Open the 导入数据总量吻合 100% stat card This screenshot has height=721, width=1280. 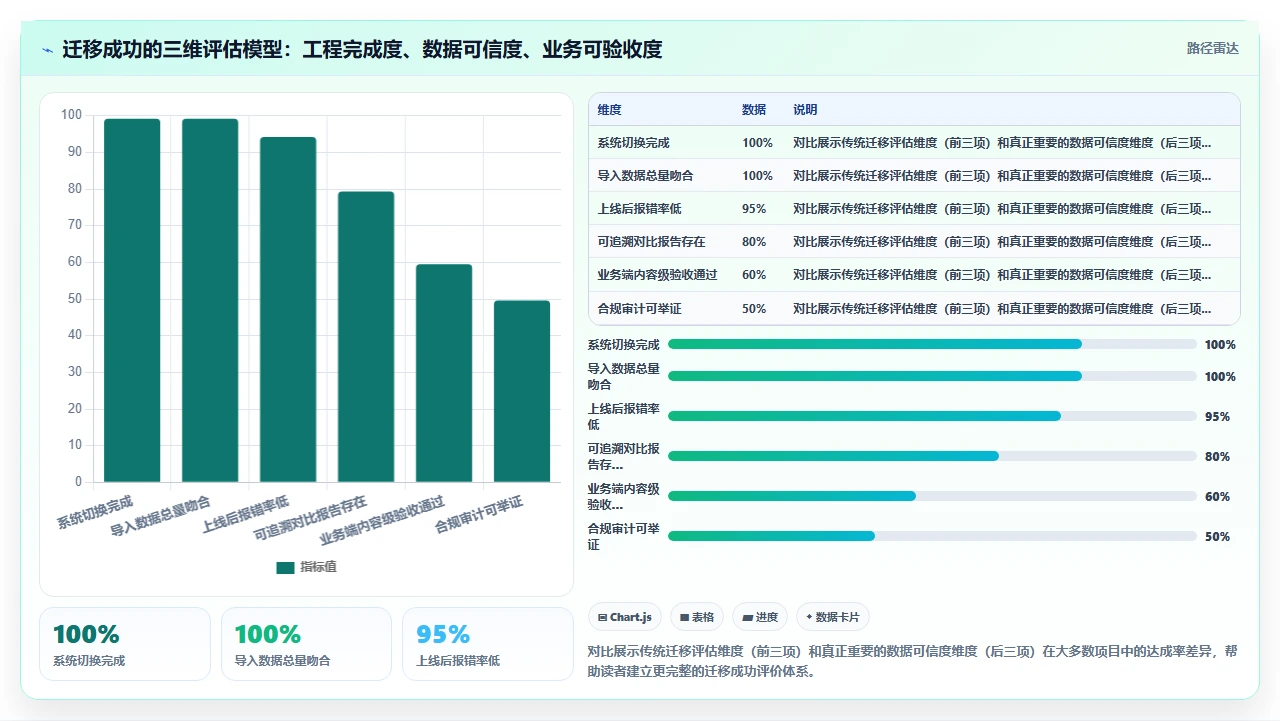pyautogui.click(x=306, y=644)
